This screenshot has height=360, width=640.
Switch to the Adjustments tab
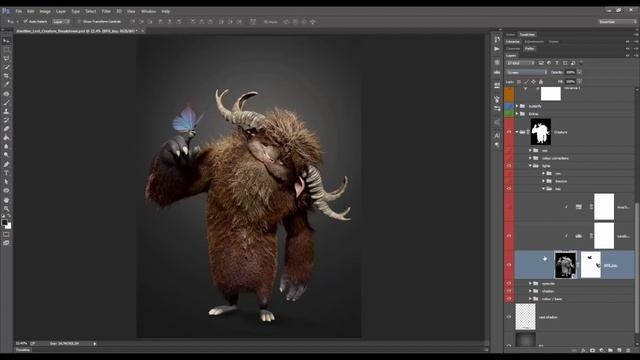pyautogui.click(x=534, y=42)
